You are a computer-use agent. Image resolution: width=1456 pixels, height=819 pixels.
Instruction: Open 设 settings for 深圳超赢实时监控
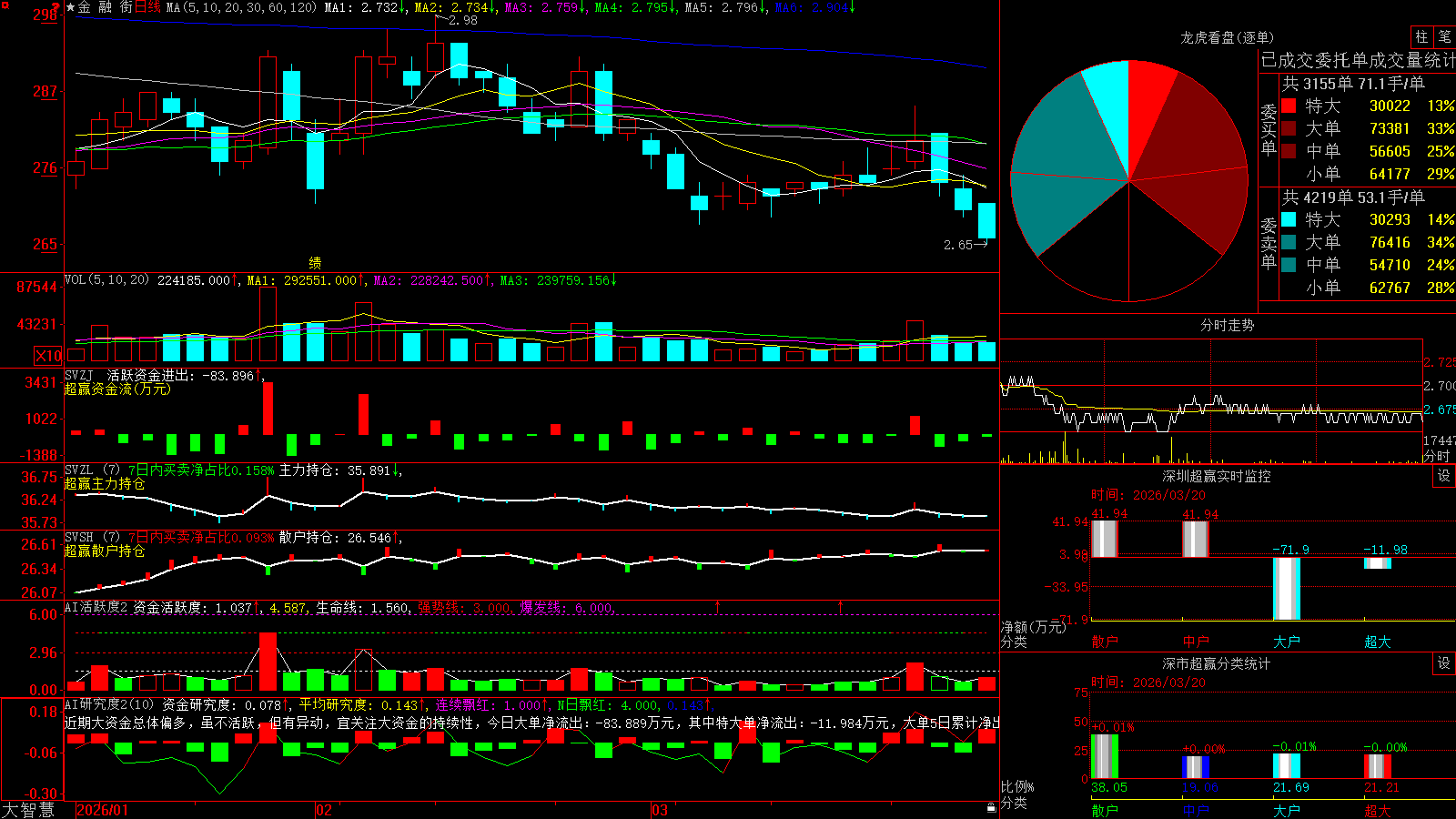pos(1444,476)
